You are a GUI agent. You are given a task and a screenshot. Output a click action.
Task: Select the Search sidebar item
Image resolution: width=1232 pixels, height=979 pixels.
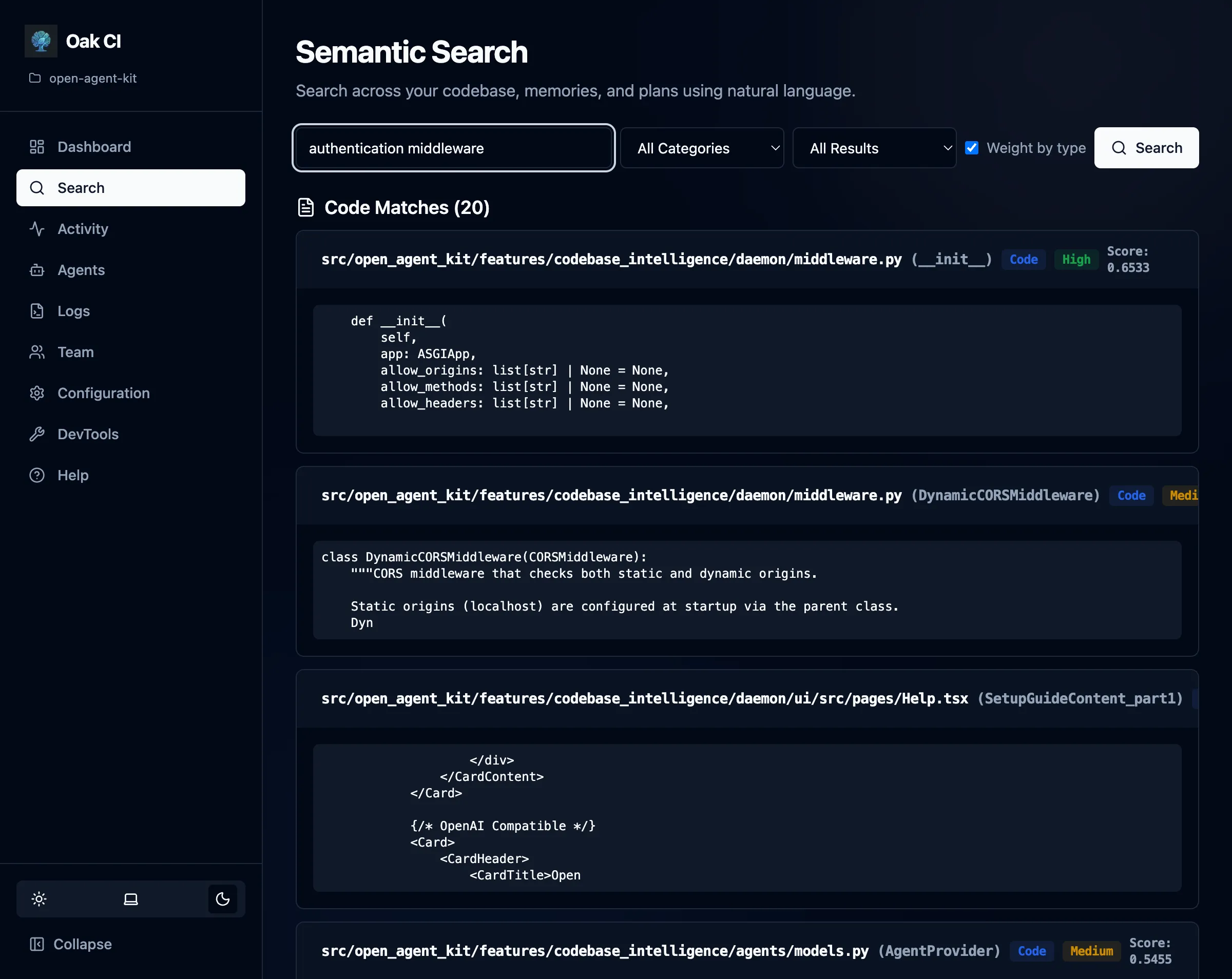coord(81,187)
